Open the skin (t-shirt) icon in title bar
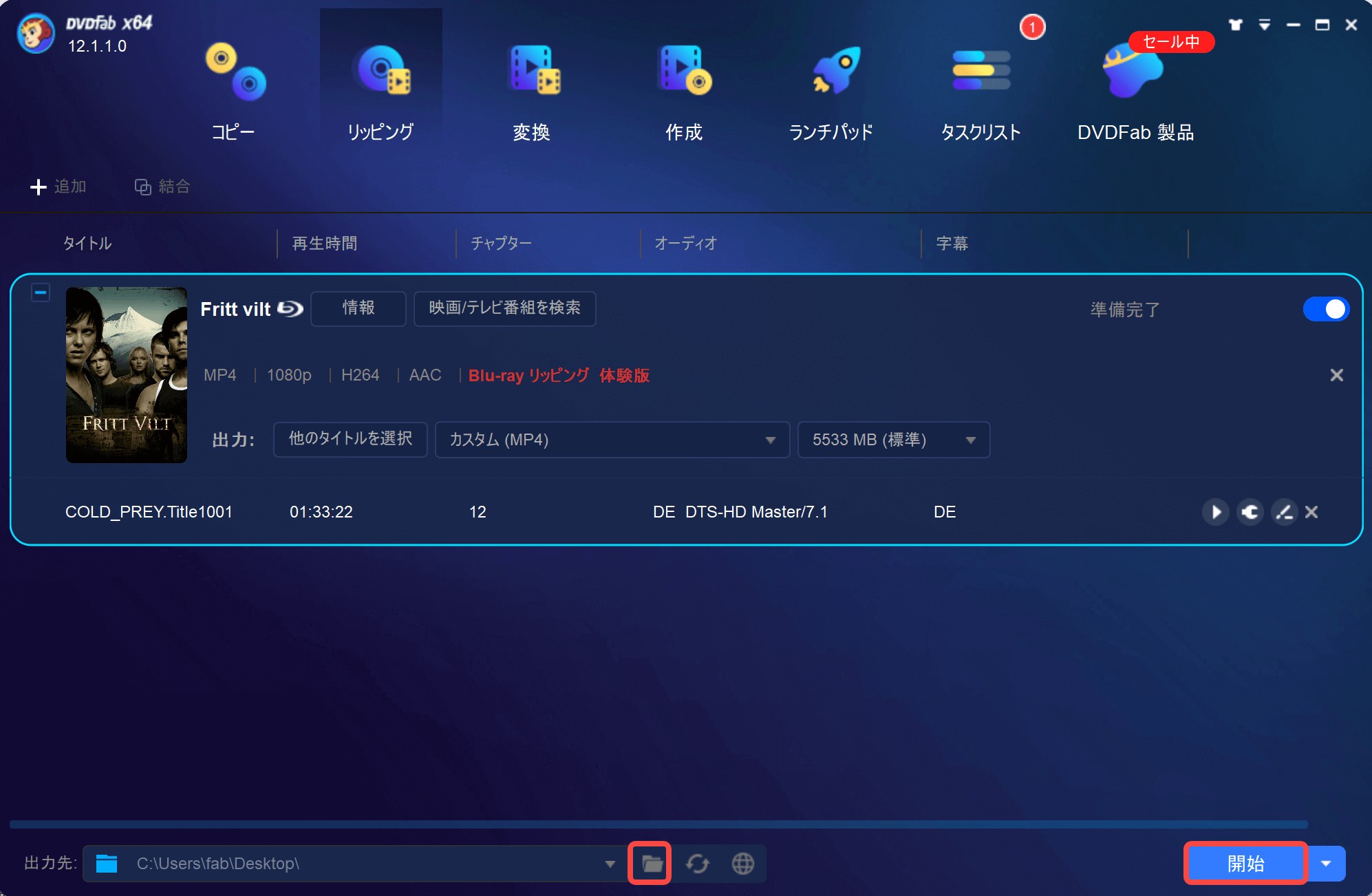Image resolution: width=1372 pixels, height=896 pixels. [1236, 25]
